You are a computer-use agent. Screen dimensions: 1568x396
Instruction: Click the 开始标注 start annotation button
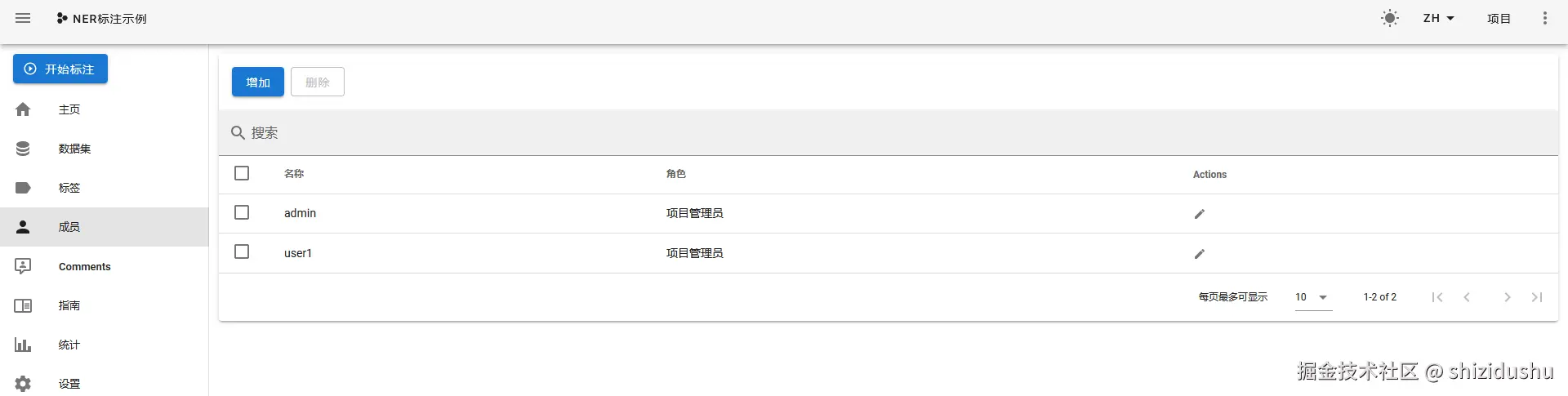[60, 69]
